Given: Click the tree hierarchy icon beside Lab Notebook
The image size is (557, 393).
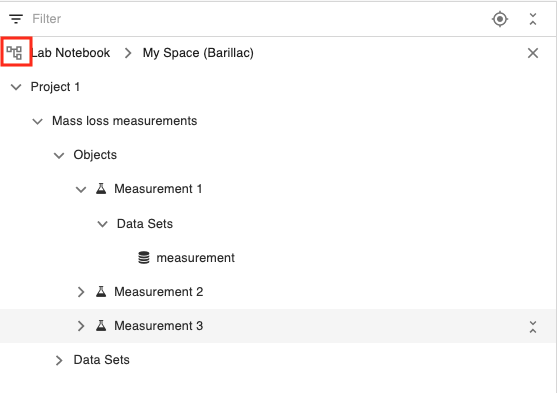Looking at the screenshot, I should tap(14, 53).
